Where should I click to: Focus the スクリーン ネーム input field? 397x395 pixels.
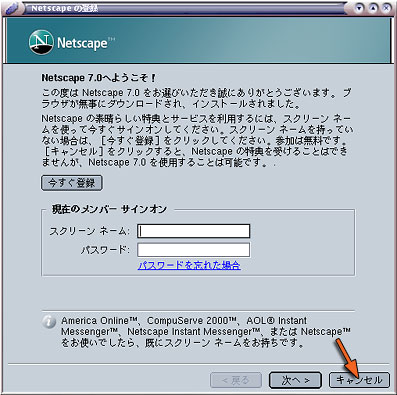194,231
